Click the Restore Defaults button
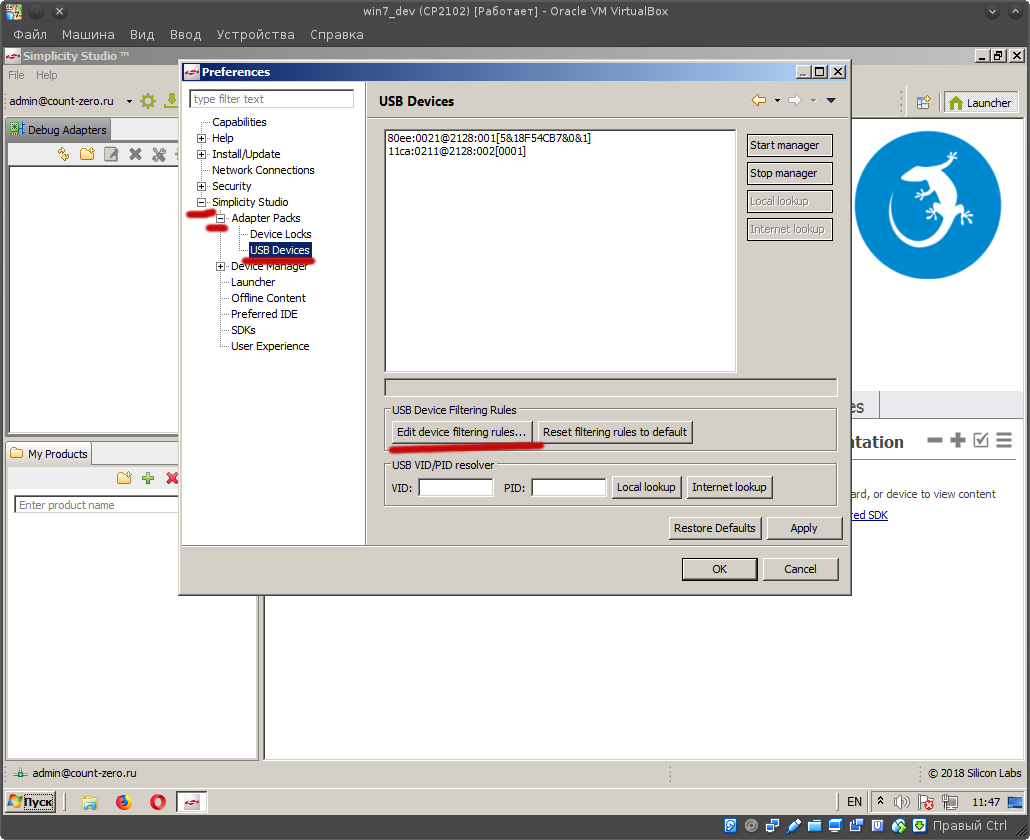This screenshot has height=840, width=1030. (x=715, y=528)
